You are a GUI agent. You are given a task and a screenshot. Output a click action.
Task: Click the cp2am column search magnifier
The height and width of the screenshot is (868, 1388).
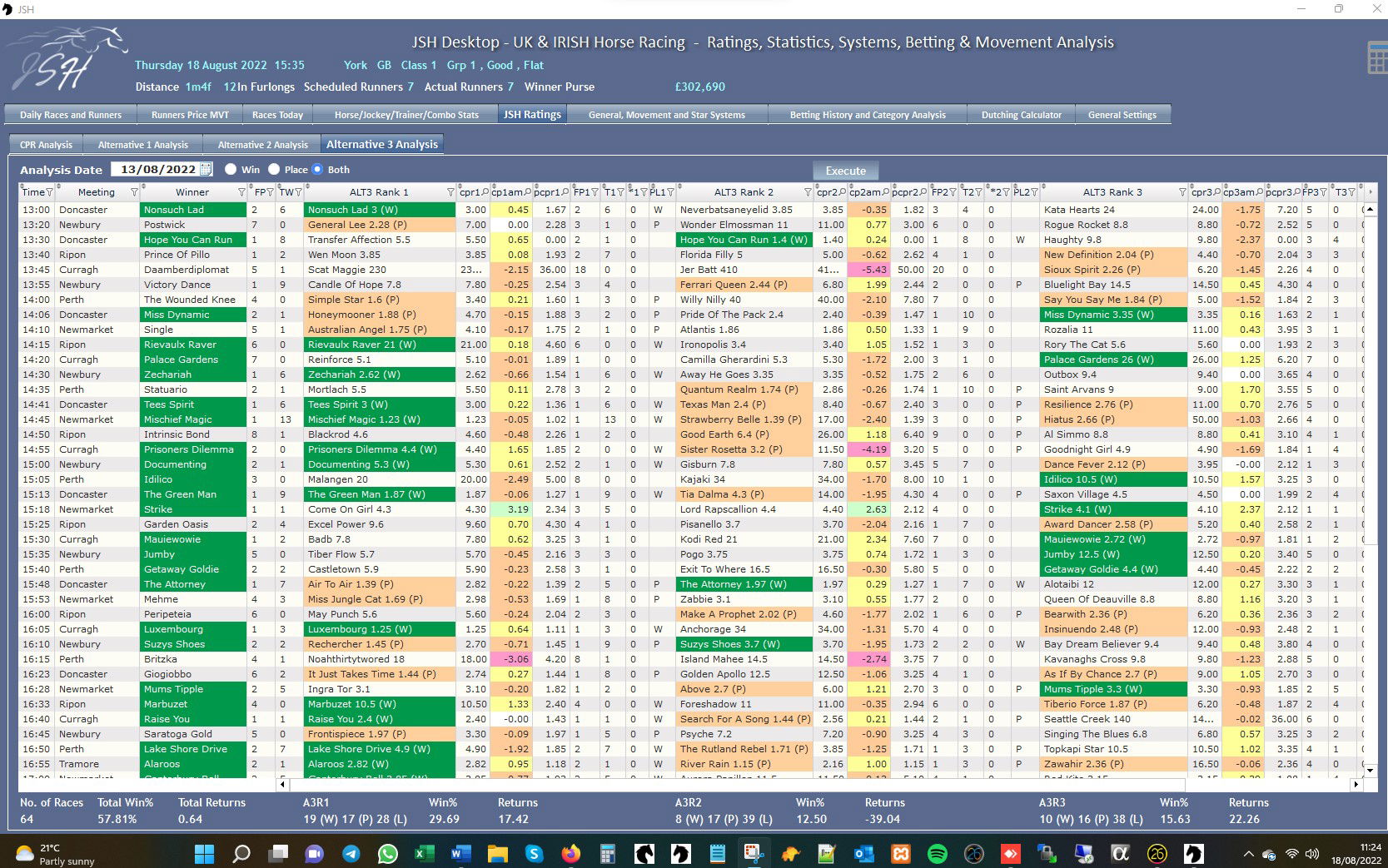coord(887,192)
